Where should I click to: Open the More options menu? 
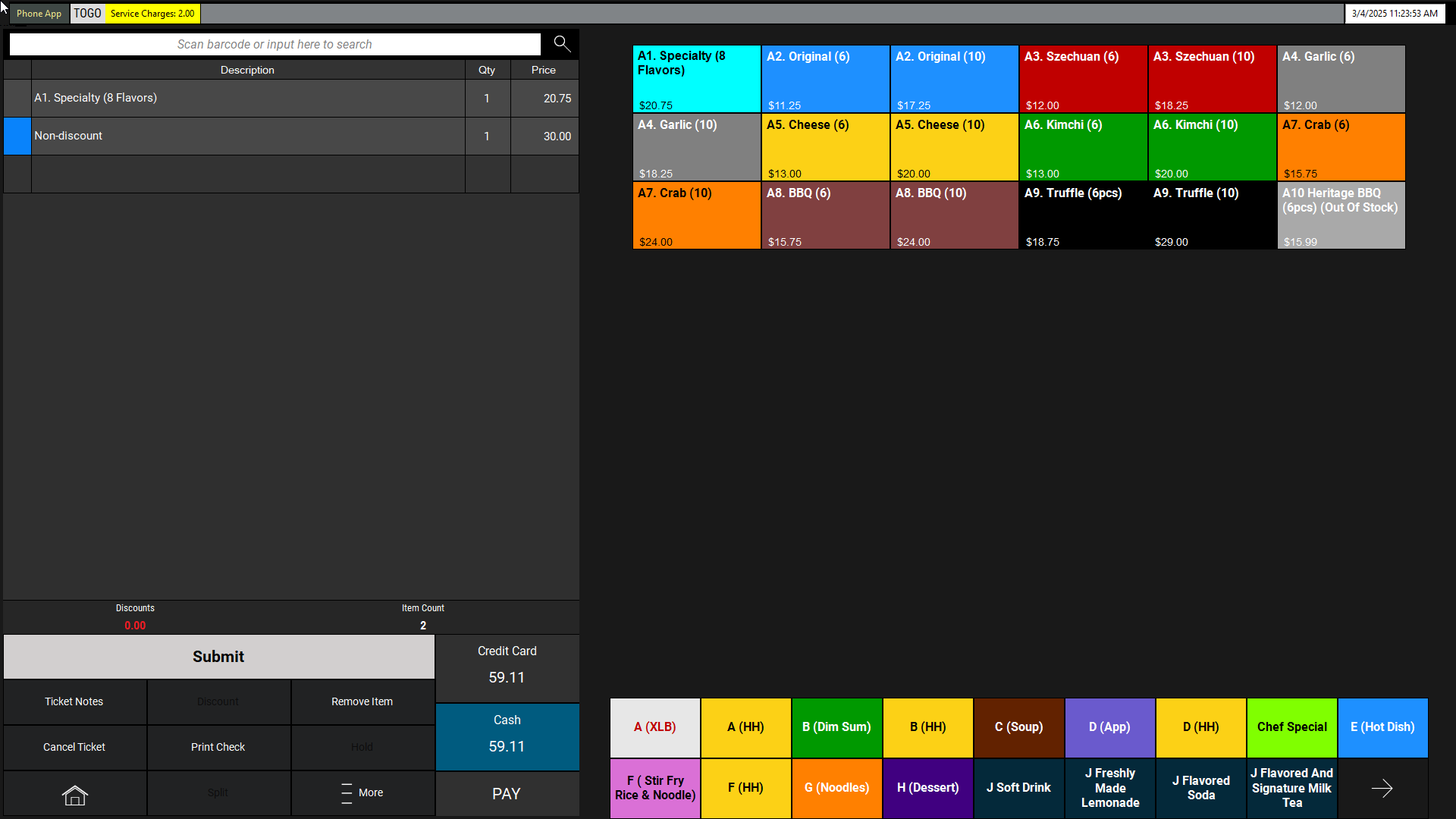(x=362, y=793)
